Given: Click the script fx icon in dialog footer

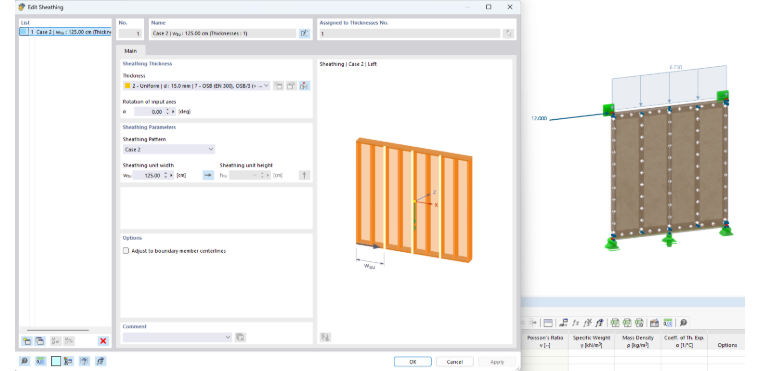Looking at the screenshot, I should [100, 361].
